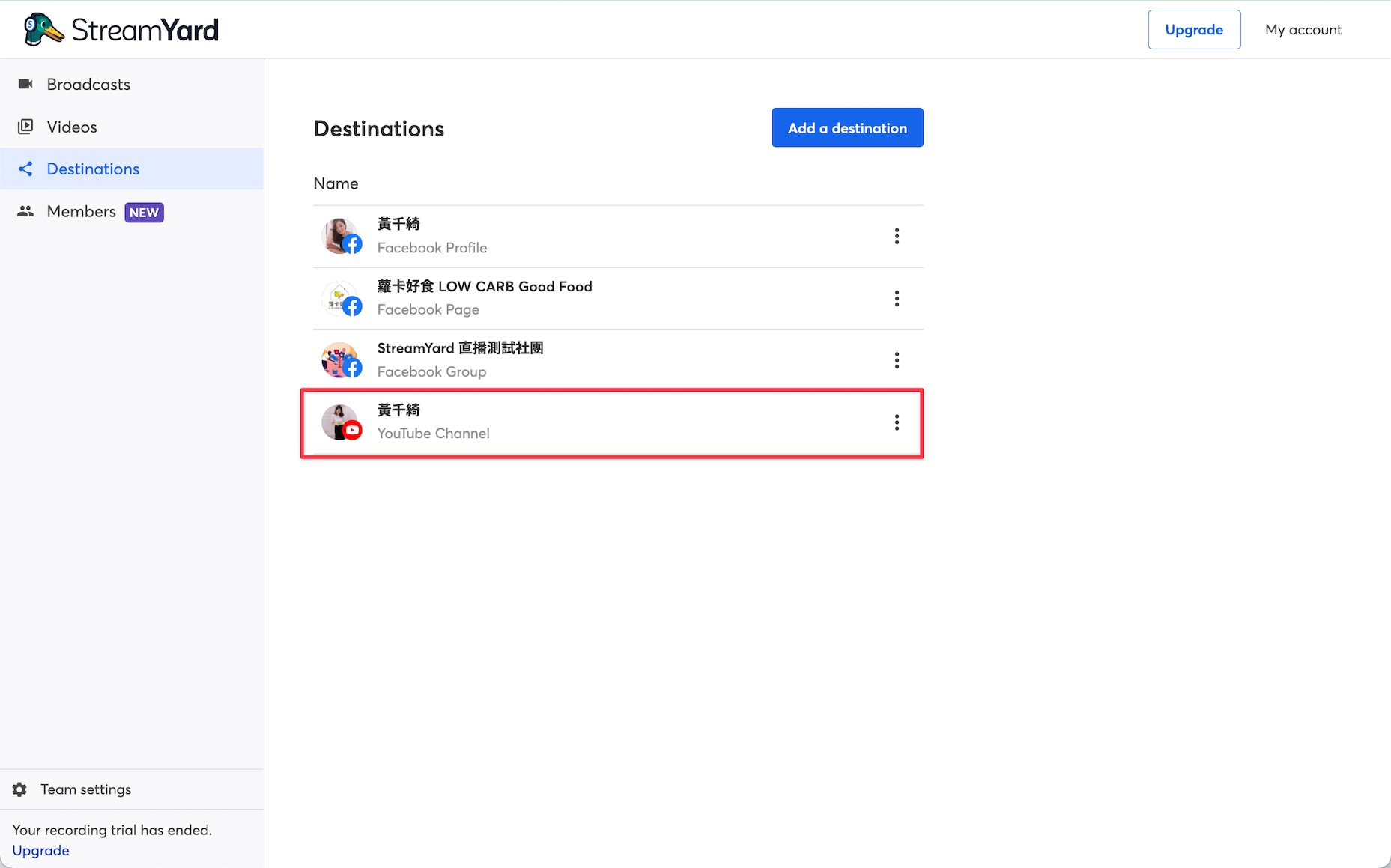Screen dimensions: 1391x868
Task: Open My account
Action: (x=1303, y=30)
